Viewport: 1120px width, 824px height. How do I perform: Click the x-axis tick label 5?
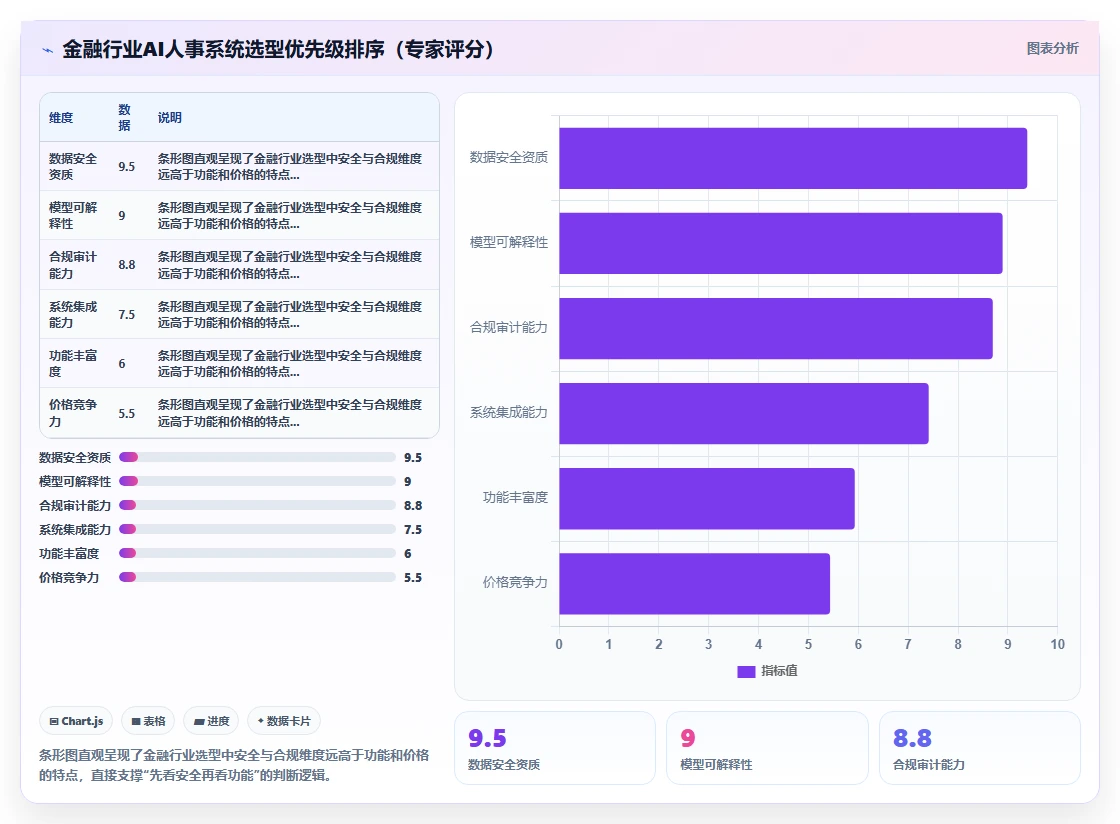(x=808, y=644)
